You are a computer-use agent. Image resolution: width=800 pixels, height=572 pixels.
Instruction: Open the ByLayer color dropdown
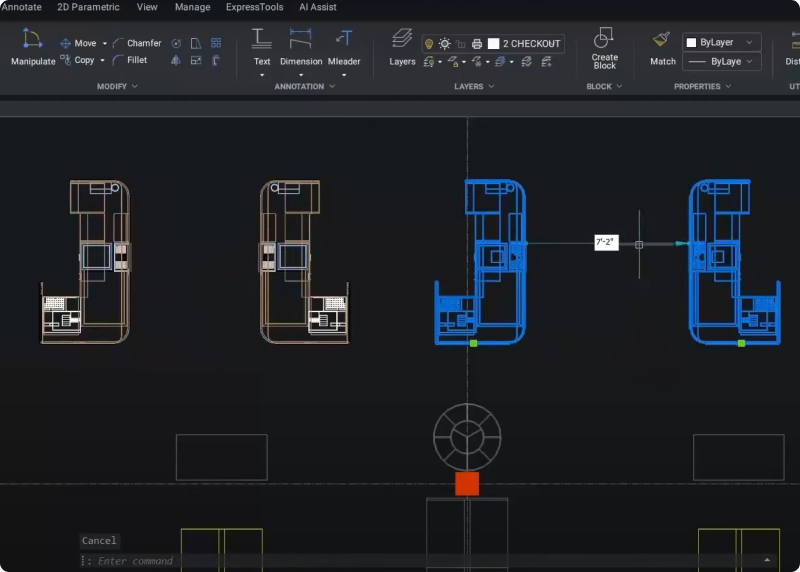(x=721, y=42)
